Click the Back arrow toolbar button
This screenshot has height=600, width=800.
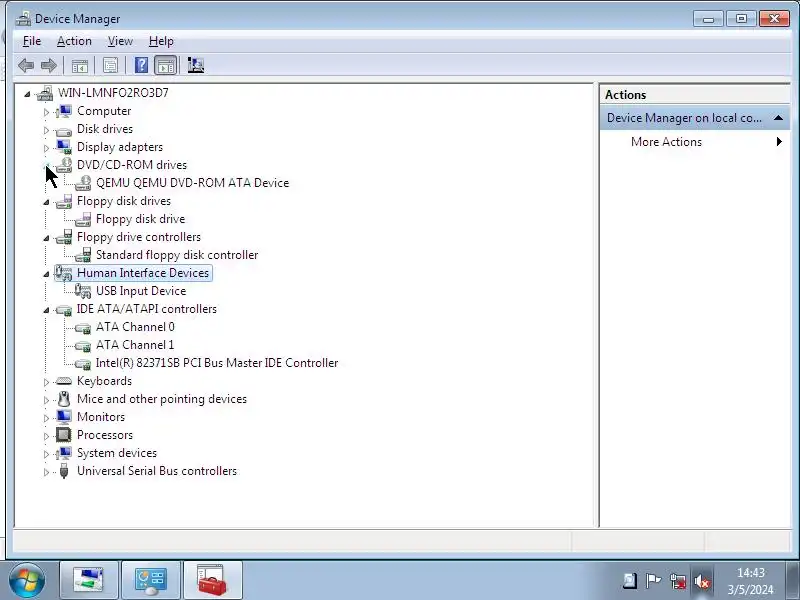click(26, 65)
